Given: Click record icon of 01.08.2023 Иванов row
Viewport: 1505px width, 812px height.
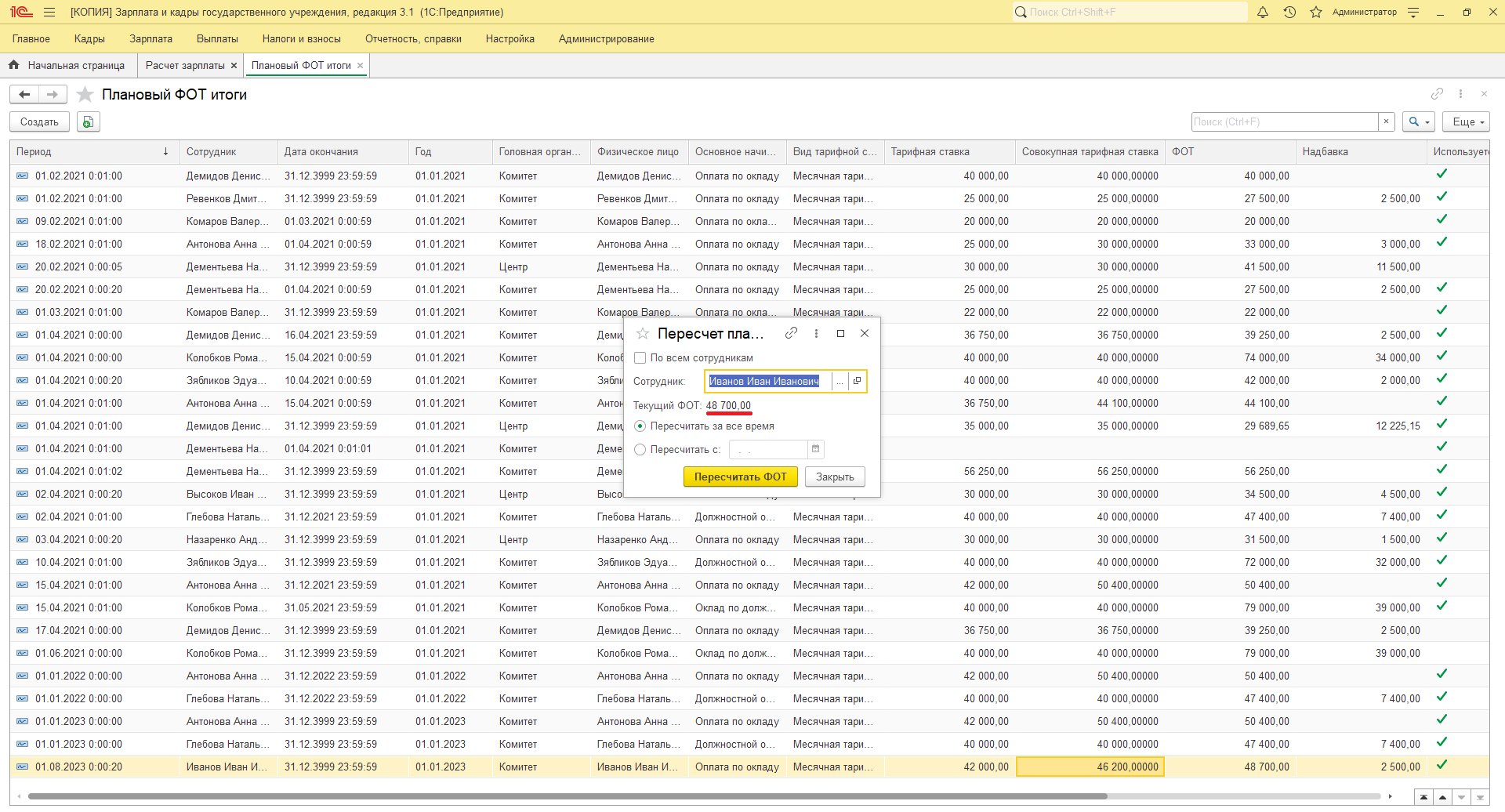Looking at the screenshot, I should 22,767.
